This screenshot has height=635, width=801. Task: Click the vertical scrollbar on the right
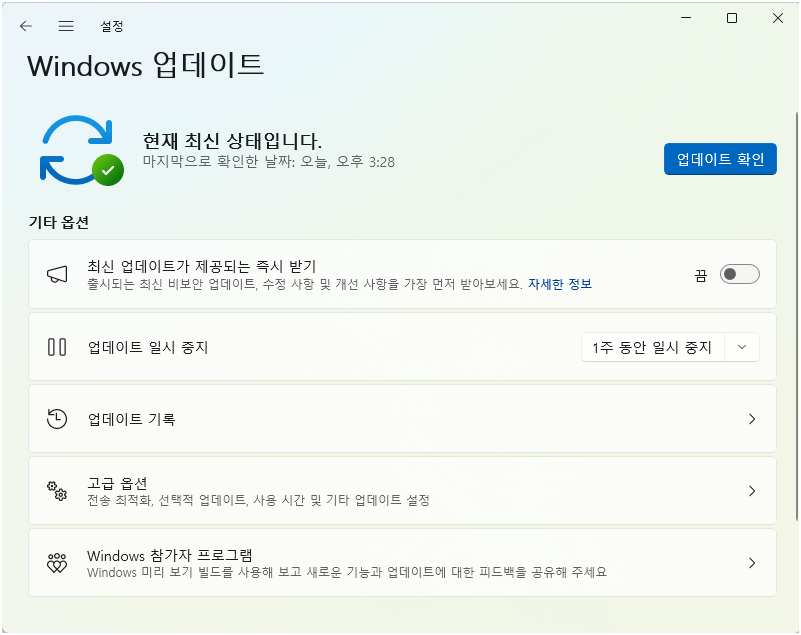[796, 317]
